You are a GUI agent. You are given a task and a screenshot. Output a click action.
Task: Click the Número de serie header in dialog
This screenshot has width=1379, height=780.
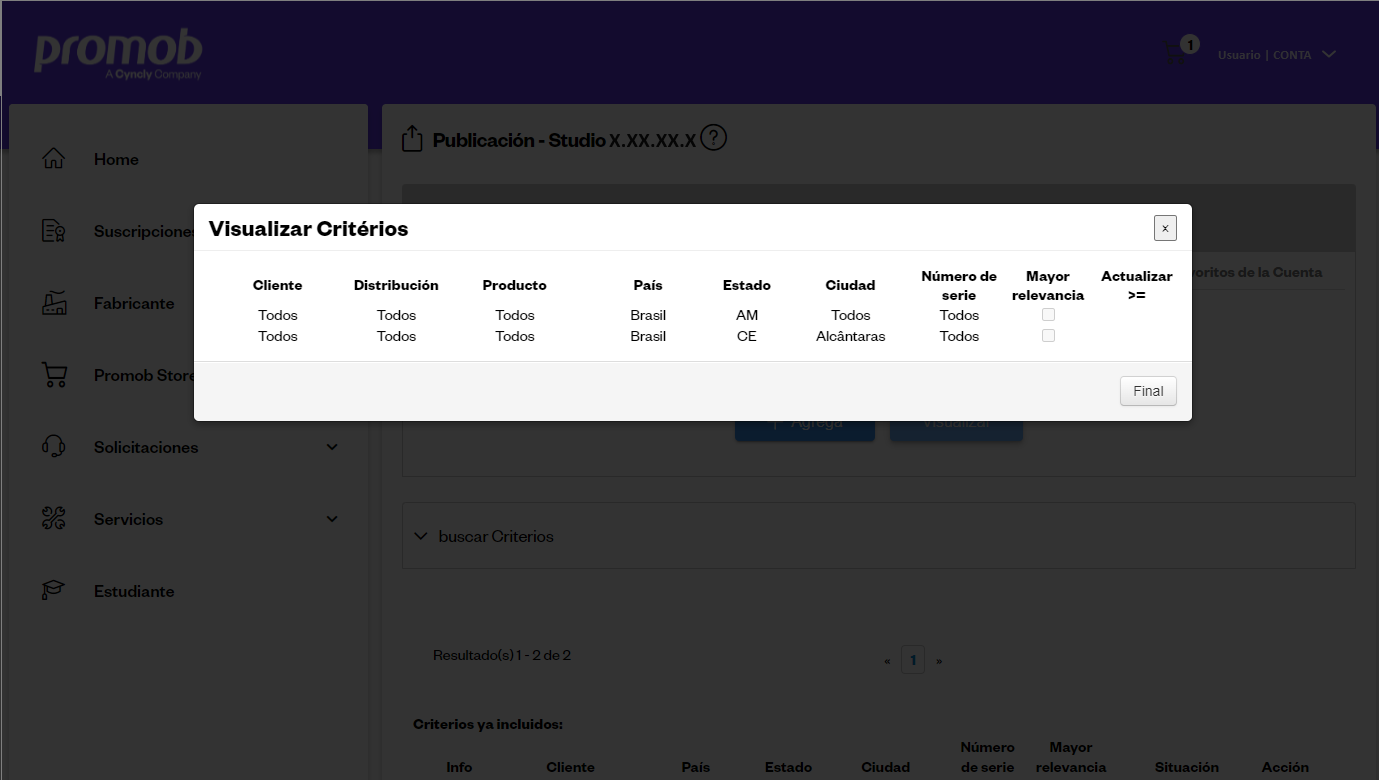click(959, 285)
